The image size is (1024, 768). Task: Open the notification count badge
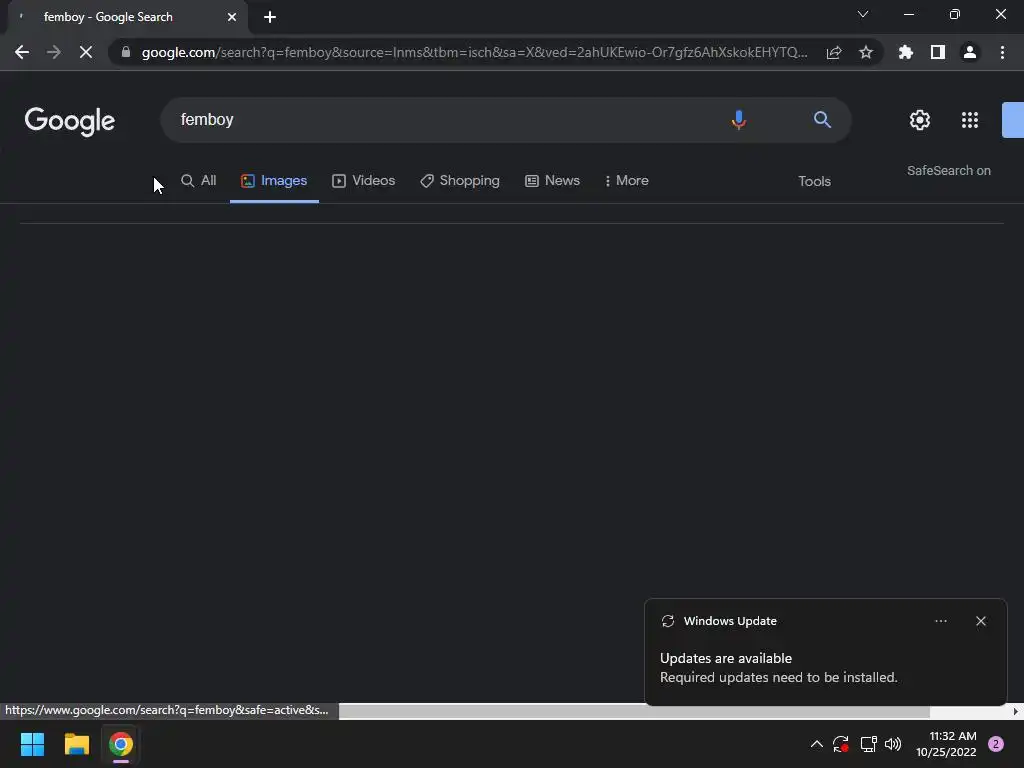[996, 744]
